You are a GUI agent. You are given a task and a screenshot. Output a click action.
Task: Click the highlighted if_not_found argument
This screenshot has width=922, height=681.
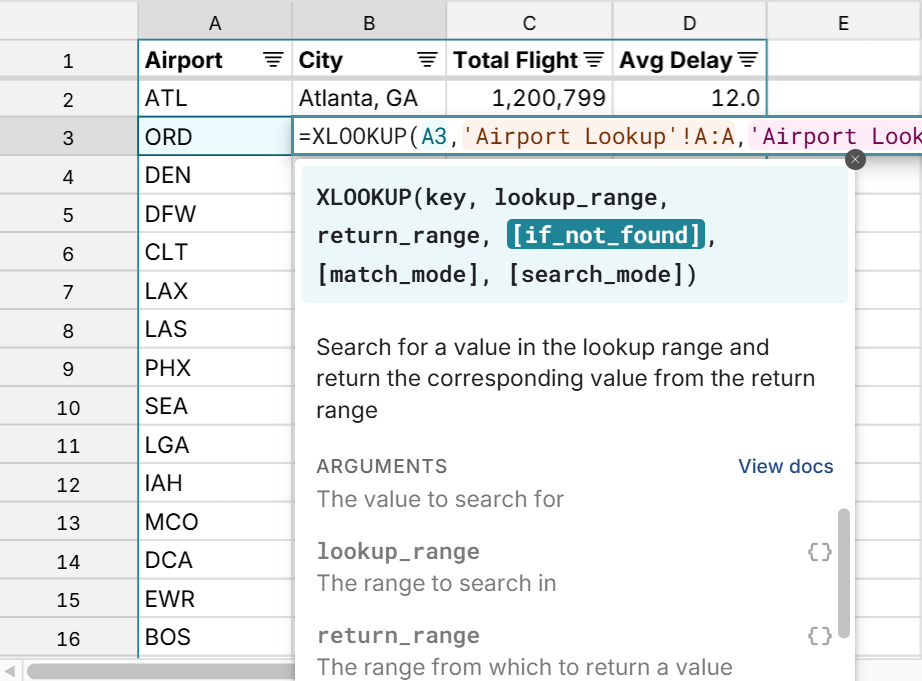click(x=607, y=235)
